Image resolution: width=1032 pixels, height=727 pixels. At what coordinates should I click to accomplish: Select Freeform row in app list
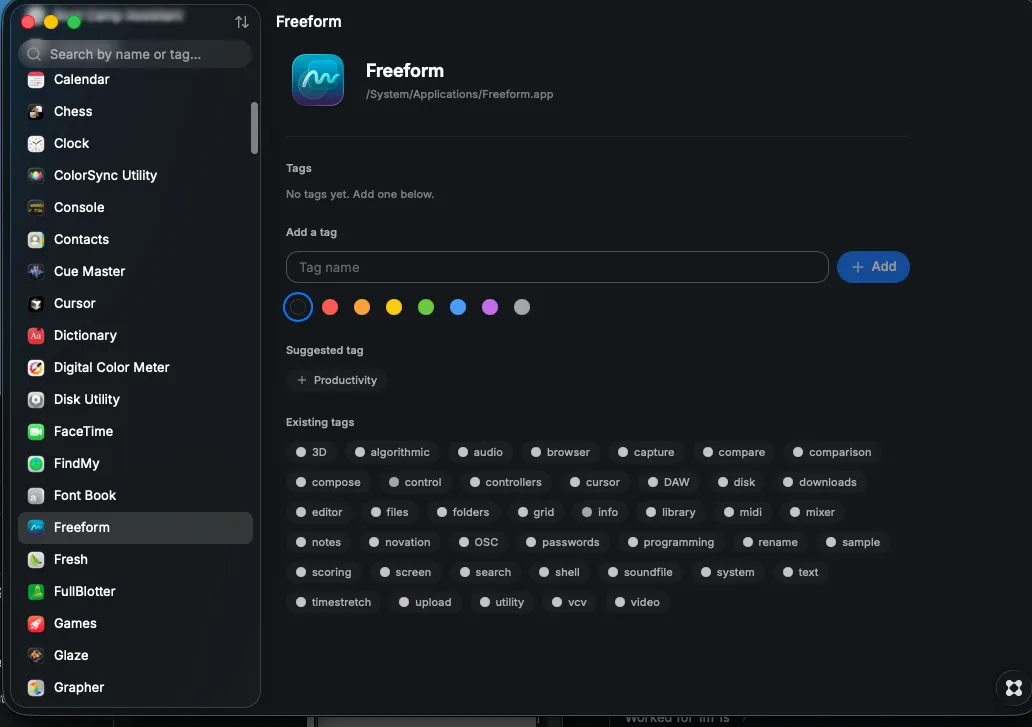[x=136, y=528]
